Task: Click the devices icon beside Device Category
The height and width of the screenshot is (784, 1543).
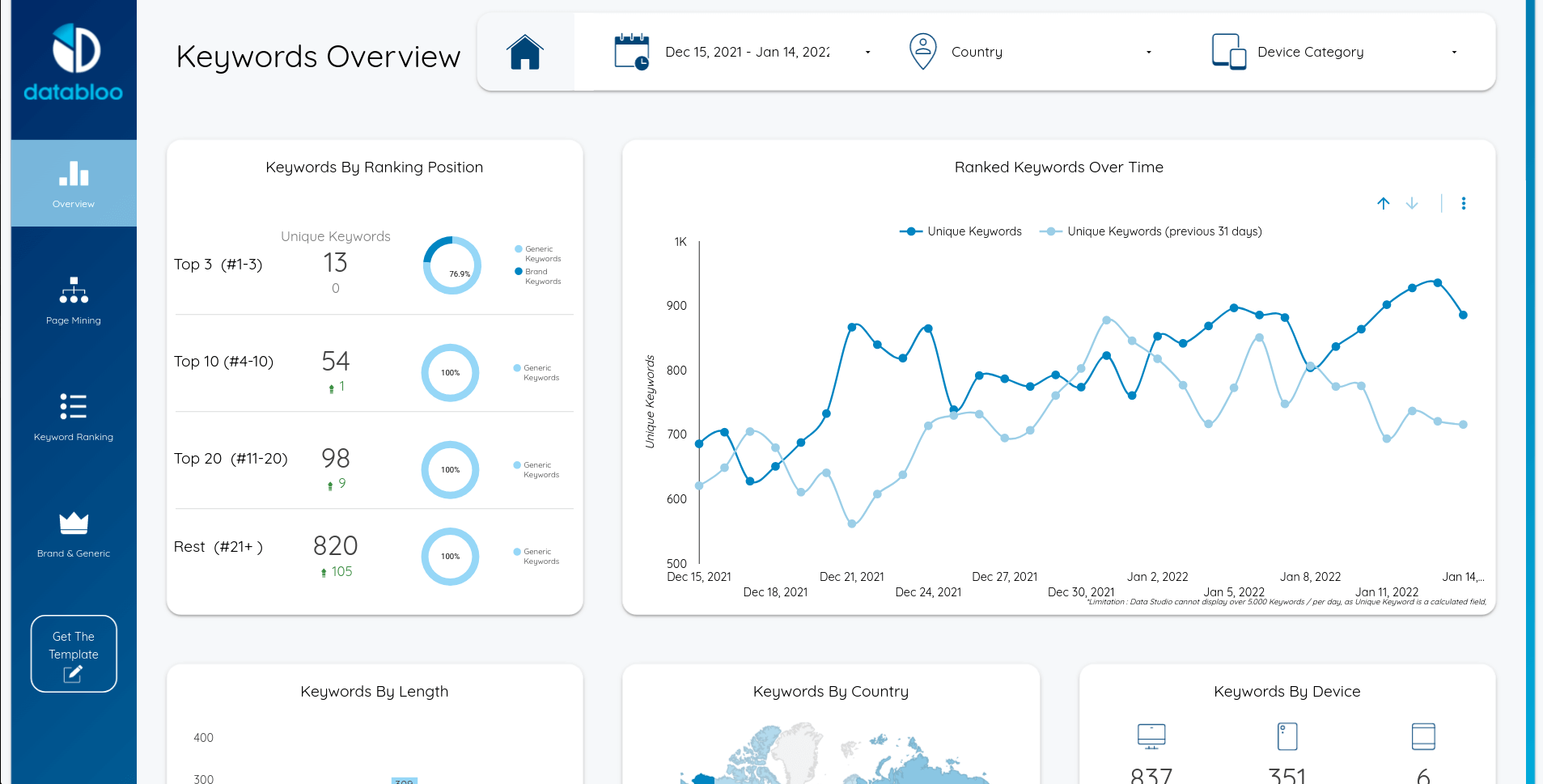Action: (x=1227, y=51)
